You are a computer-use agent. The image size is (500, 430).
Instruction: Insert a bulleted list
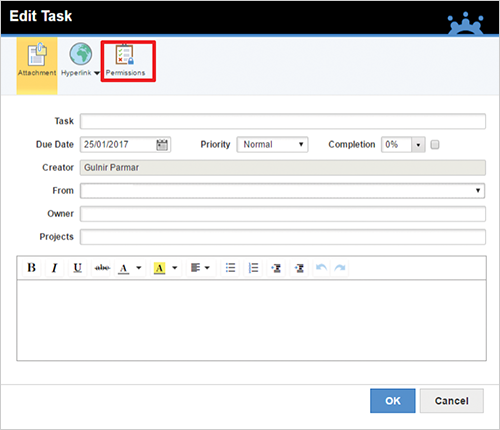[230, 268]
